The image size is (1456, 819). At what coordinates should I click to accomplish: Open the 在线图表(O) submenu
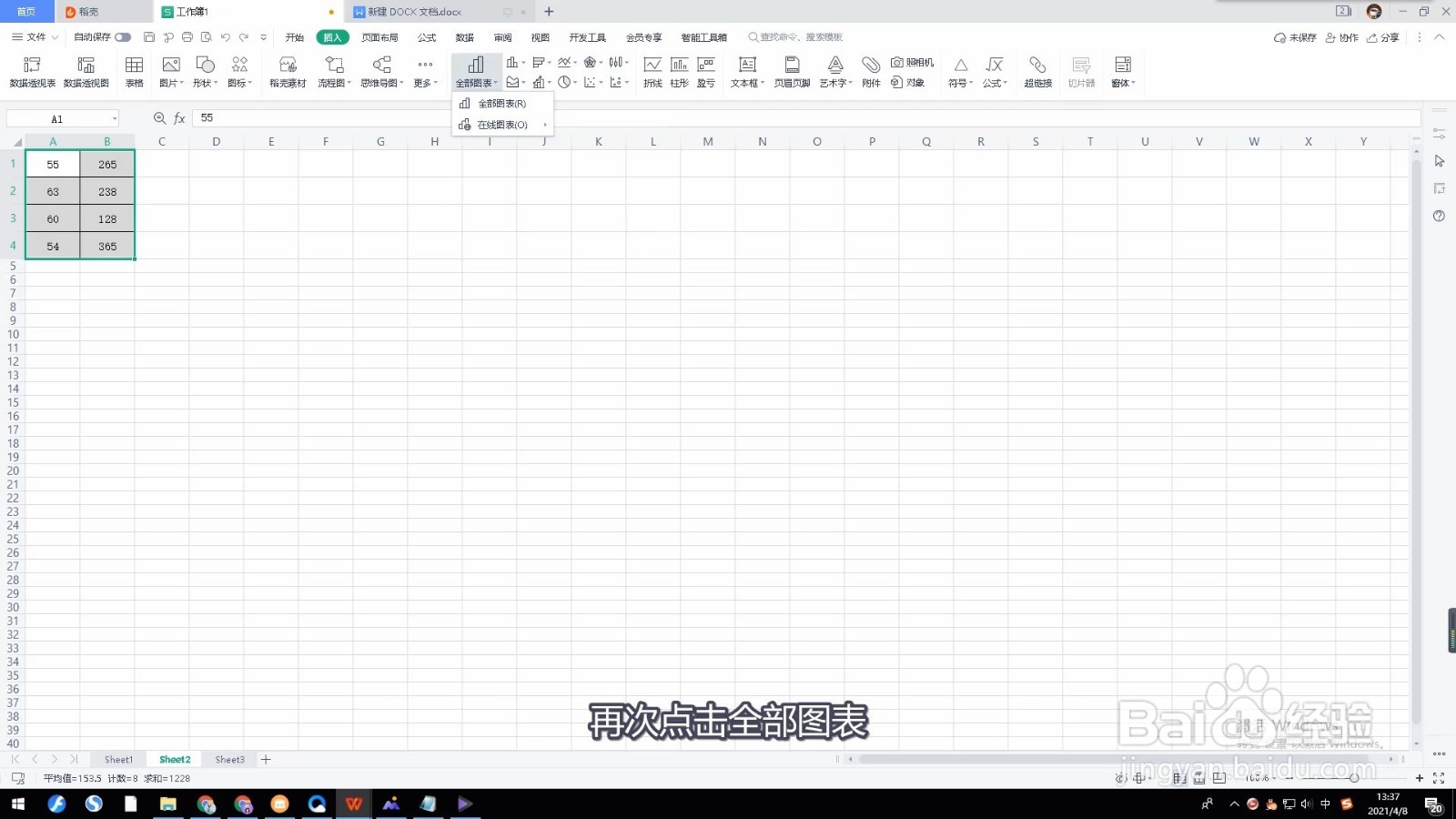tap(502, 125)
